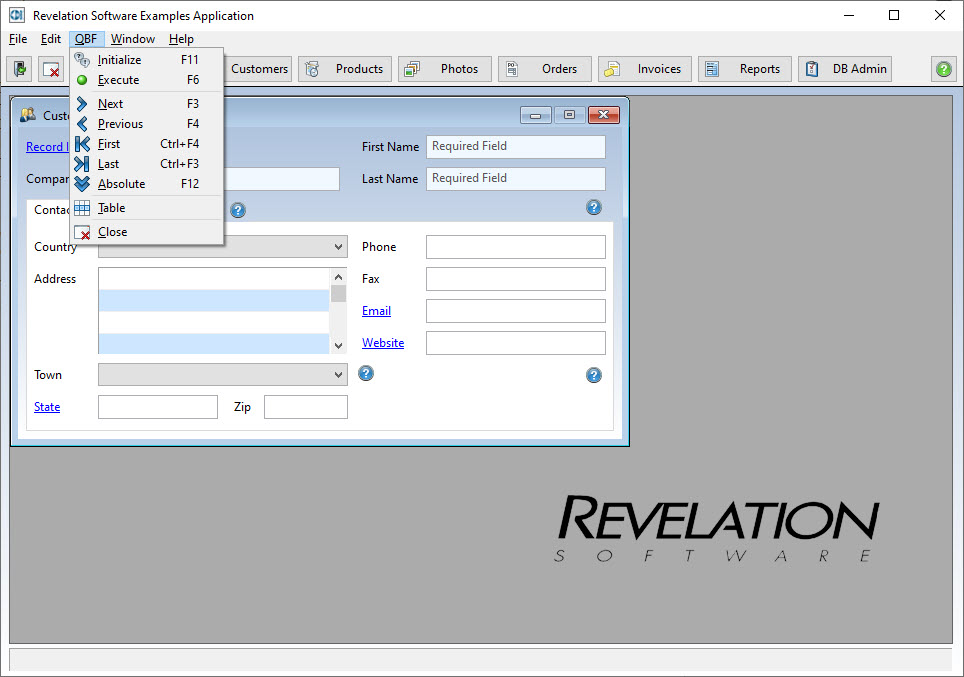Screen dimensions: 964x677
Task: Click the Website link label
Action: point(383,343)
